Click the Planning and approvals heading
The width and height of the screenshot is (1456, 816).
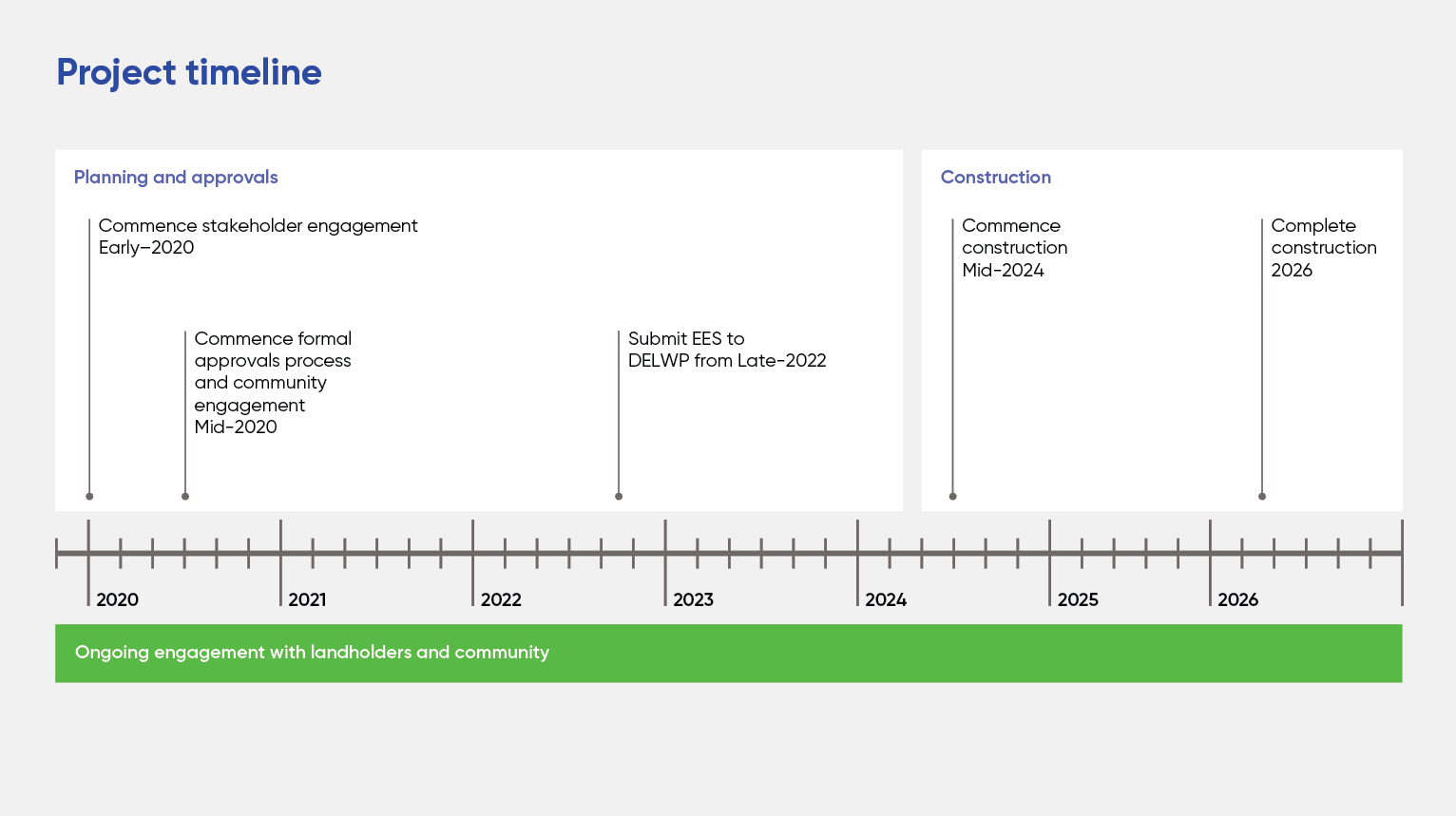176,178
